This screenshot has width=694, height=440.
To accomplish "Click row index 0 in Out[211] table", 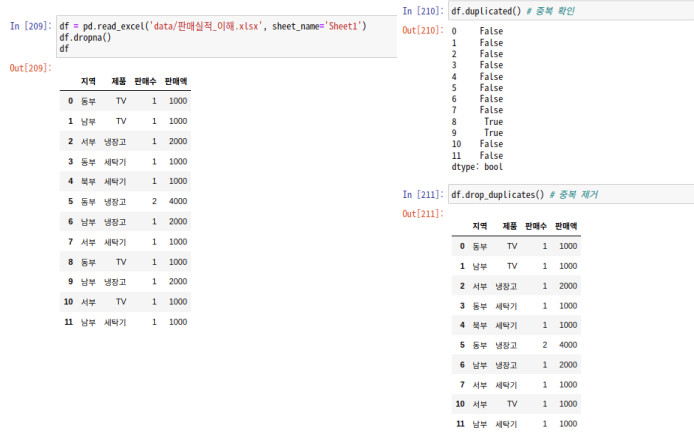I will click(462, 246).
